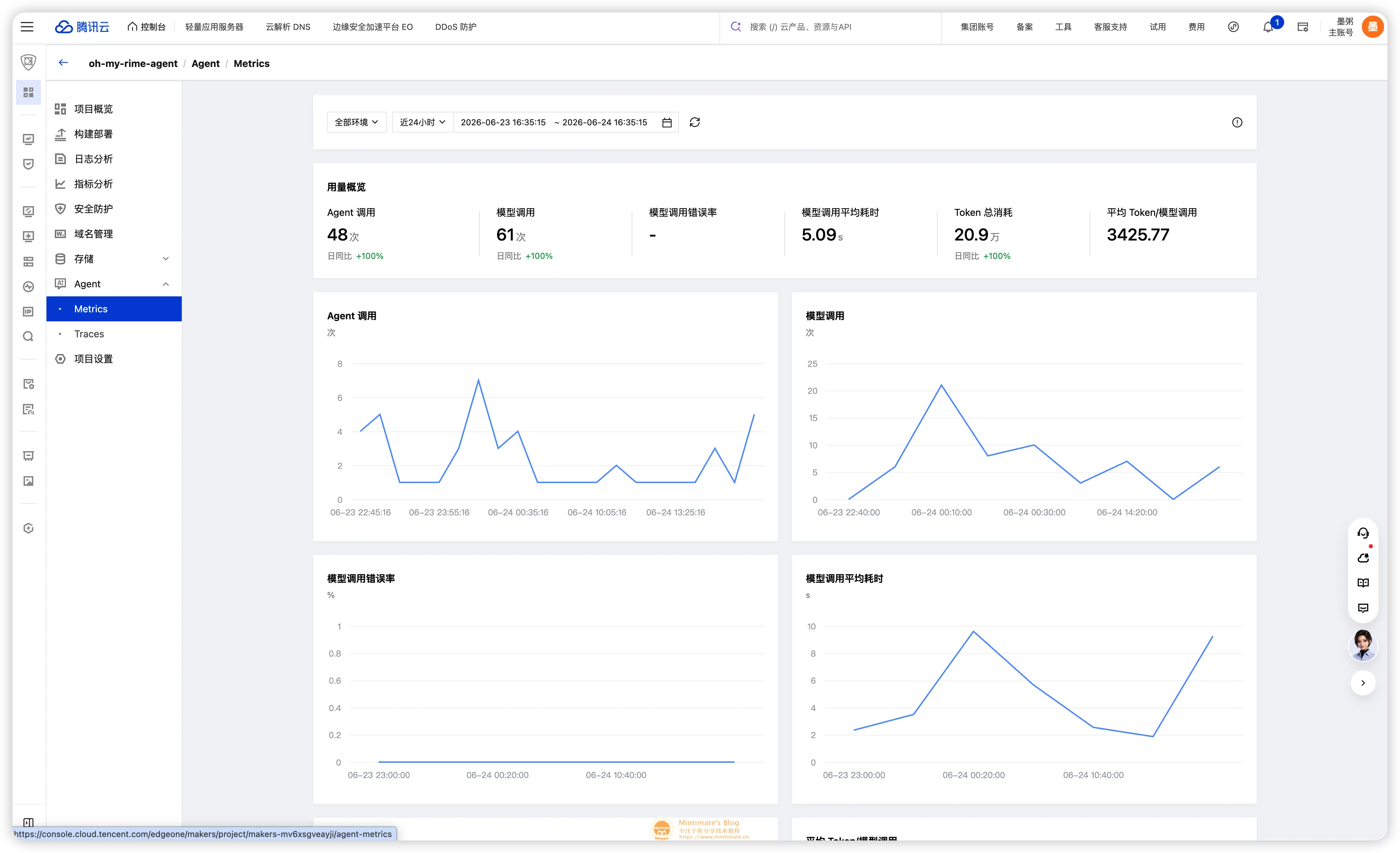The height and width of the screenshot is (853, 1400).
Task: Click the pulse monitor icon in left rail
Action: (x=28, y=286)
